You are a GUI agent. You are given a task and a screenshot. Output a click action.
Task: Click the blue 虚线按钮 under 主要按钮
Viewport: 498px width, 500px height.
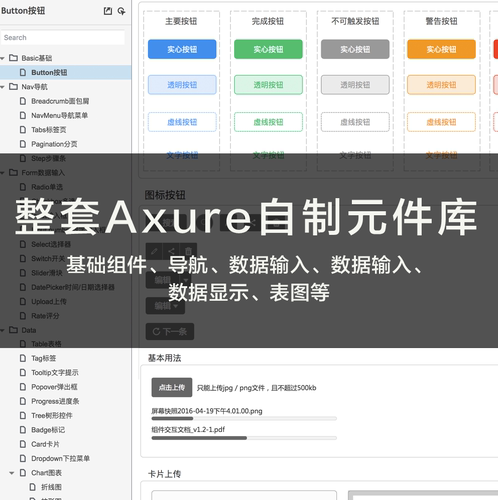(x=182, y=122)
